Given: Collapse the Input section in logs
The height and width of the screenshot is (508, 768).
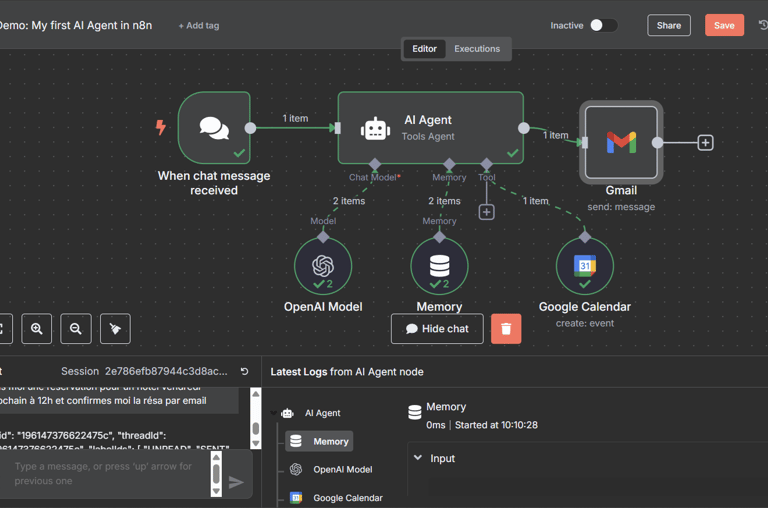Looking at the screenshot, I should (x=418, y=458).
